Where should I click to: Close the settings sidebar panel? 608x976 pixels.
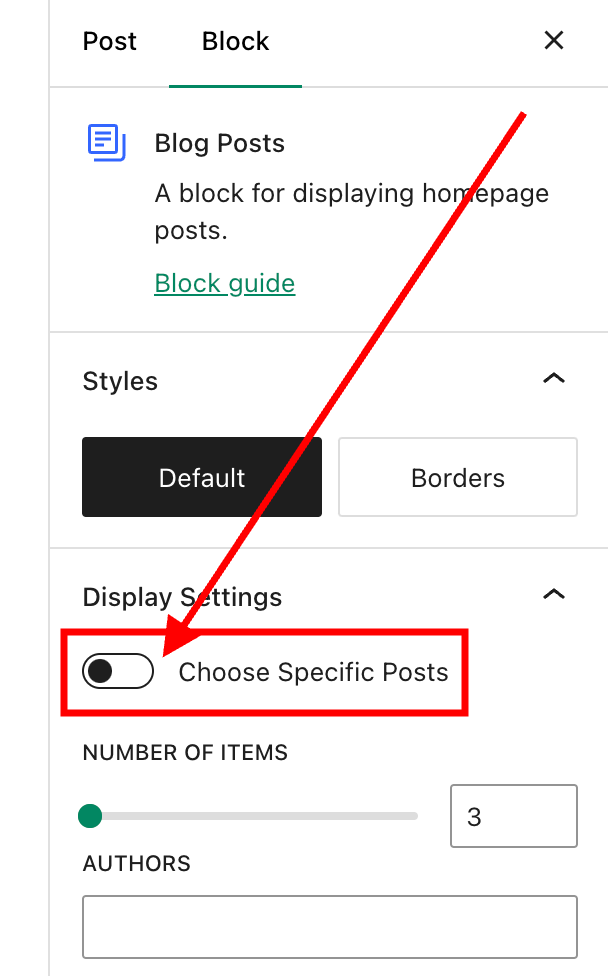[x=553, y=41]
